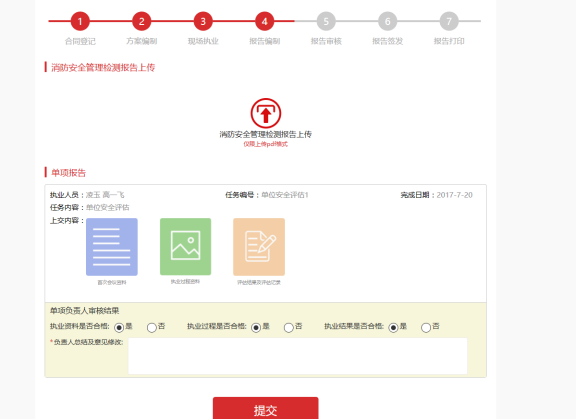
Task: Click the upload arrow icon for PDF report
Action: tap(266, 113)
